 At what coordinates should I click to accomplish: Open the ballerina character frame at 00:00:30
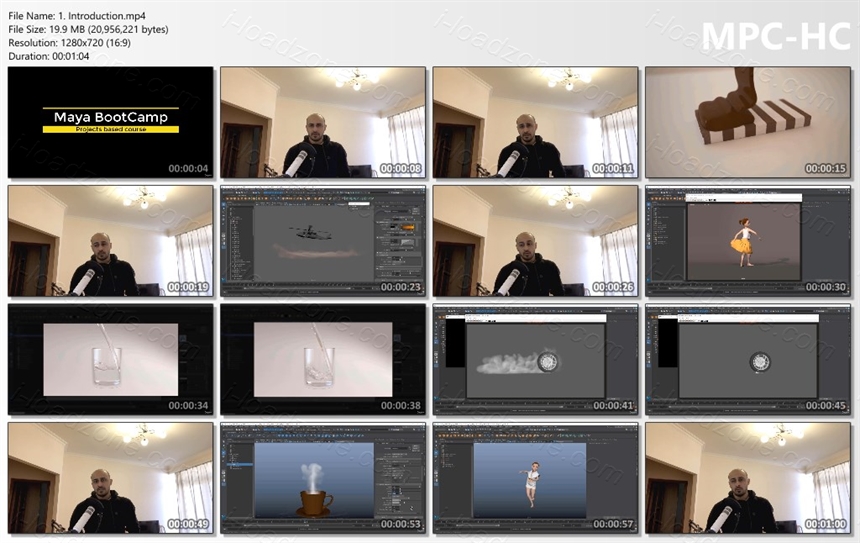point(748,241)
